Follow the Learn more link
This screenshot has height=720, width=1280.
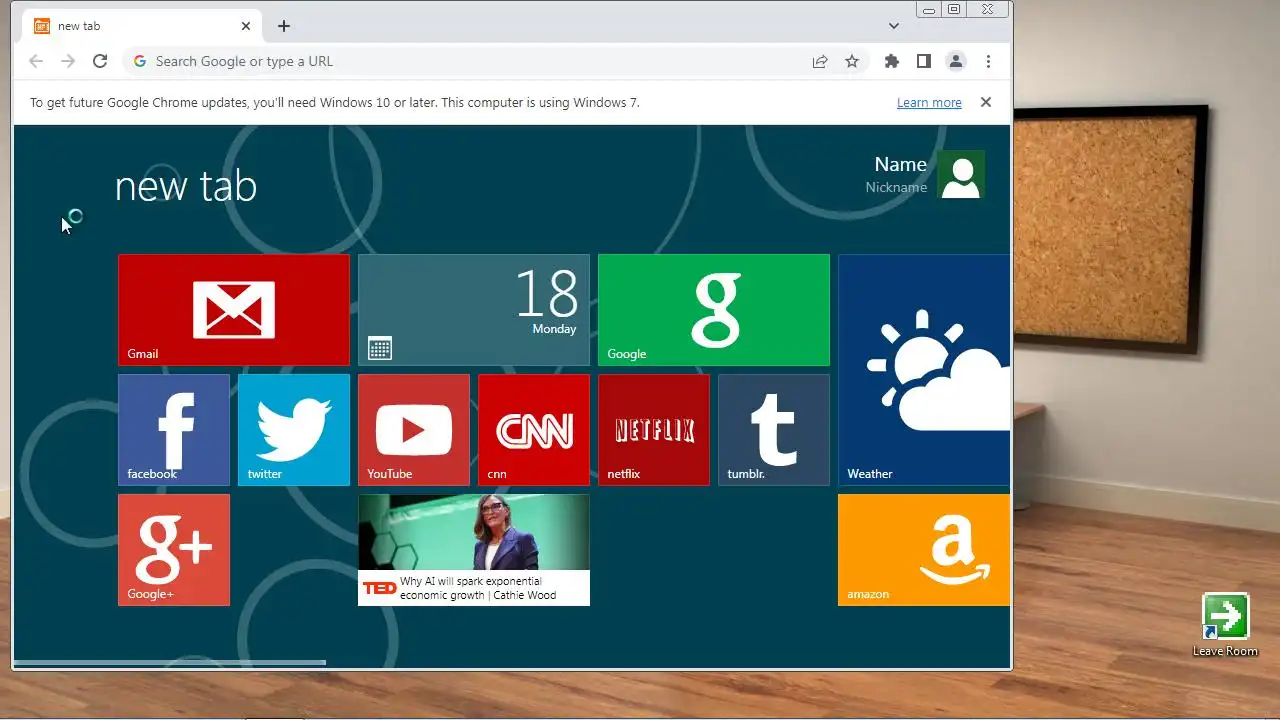pyautogui.click(x=929, y=102)
